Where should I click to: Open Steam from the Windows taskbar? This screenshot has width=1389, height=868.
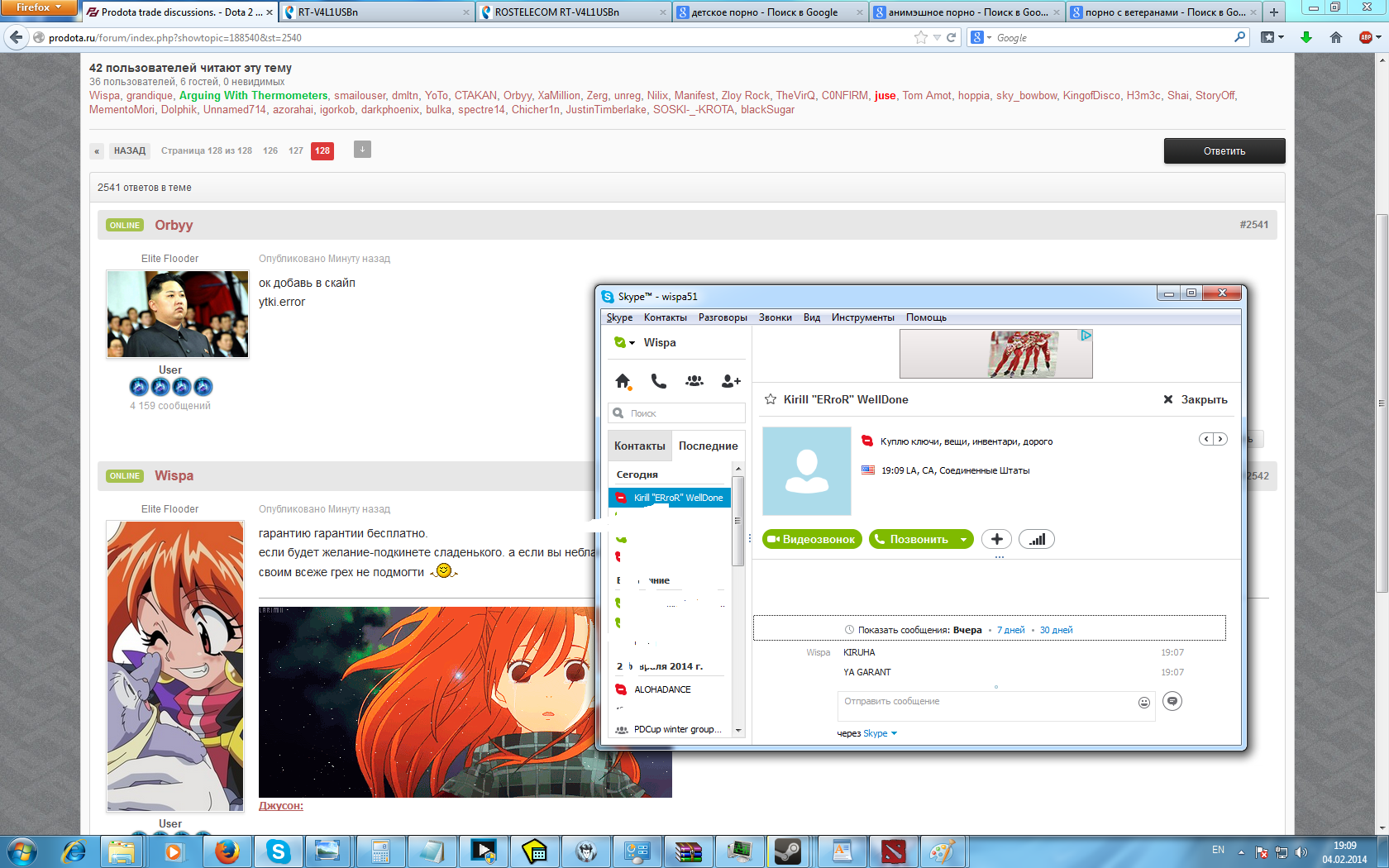tap(788, 851)
